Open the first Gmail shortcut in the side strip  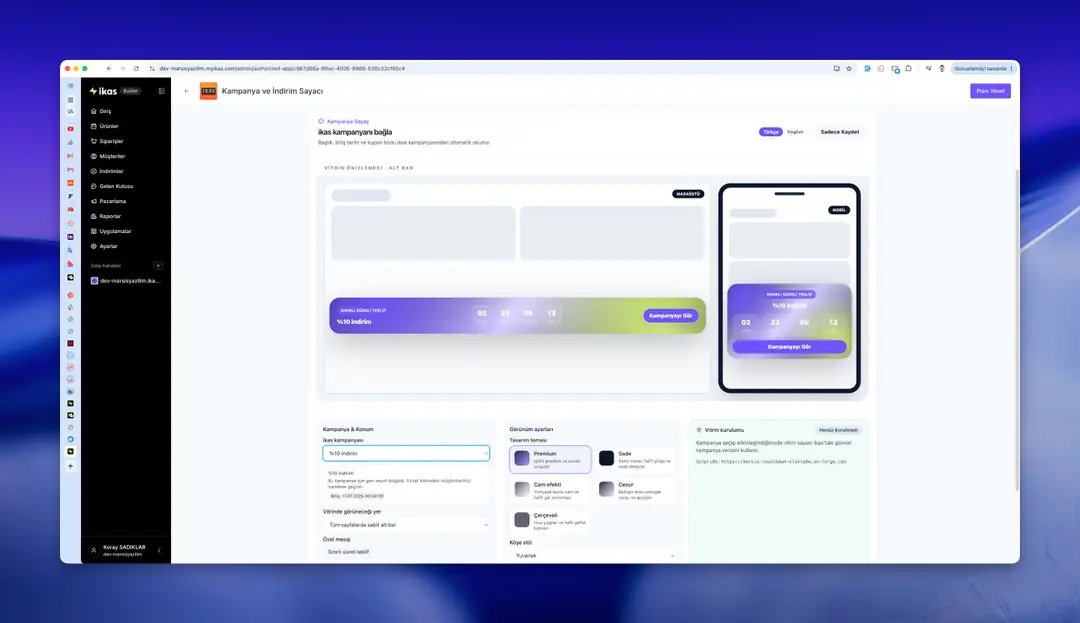(70, 156)
